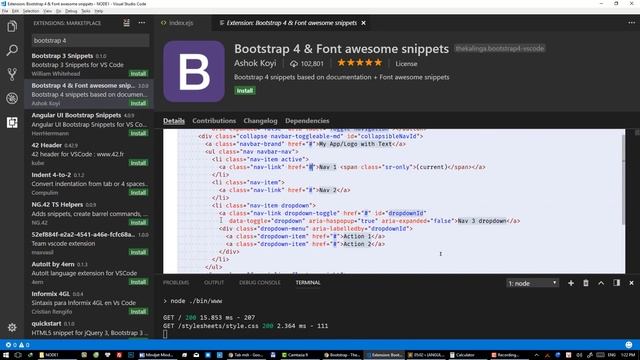Close the terminal panel
This screenshot has height=360, width=640.
(631, 283)
